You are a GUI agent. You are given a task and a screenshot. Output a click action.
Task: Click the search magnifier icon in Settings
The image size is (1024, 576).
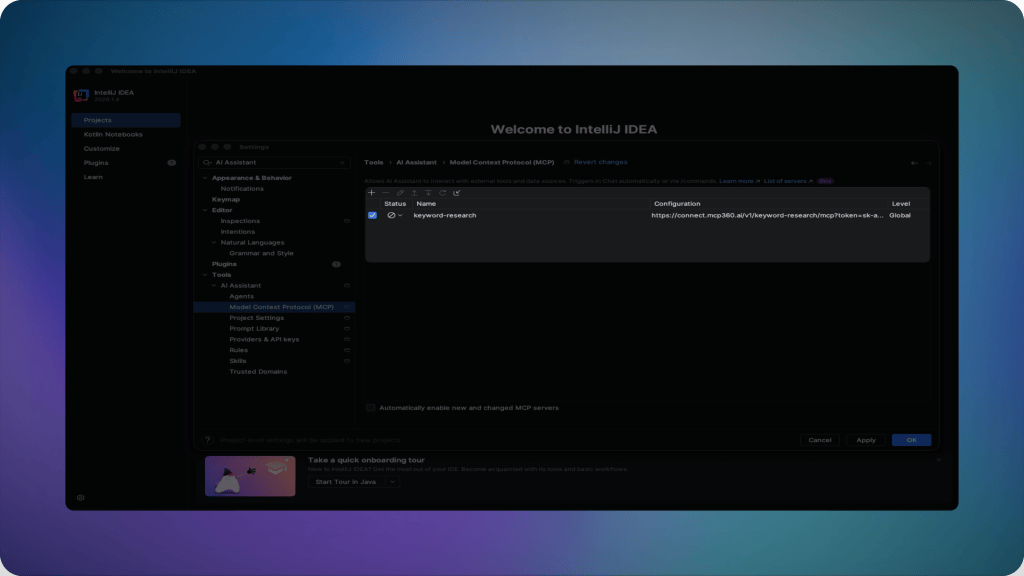[x=207, y=163]
